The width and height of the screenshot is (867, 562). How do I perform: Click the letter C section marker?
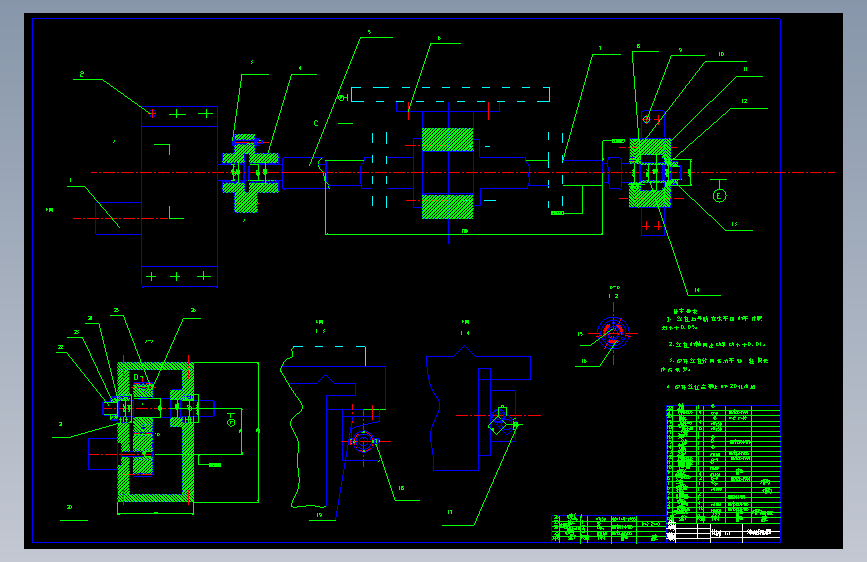coord(316,123)
